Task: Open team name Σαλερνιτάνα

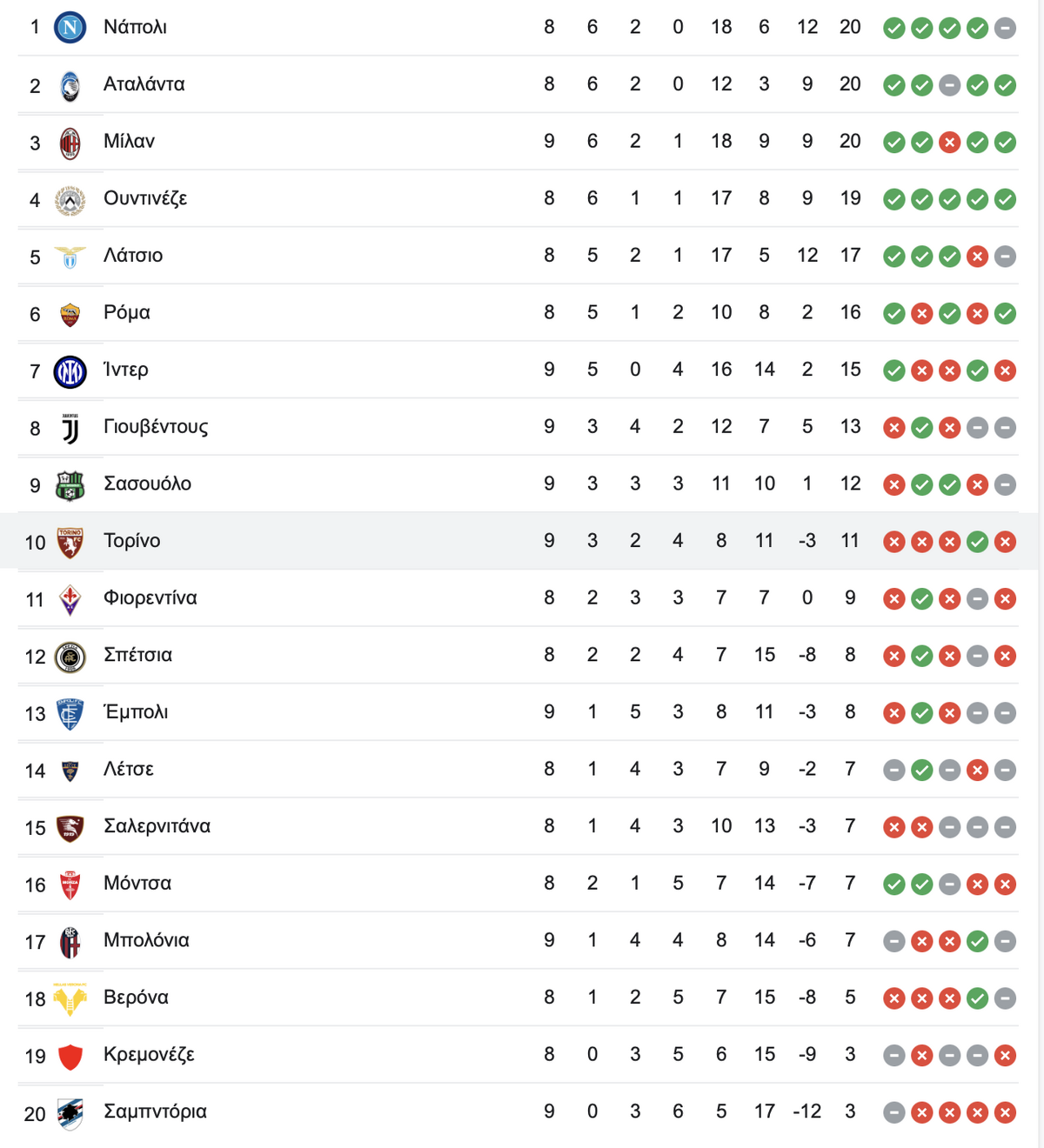Action: click(x=157, y=826)
